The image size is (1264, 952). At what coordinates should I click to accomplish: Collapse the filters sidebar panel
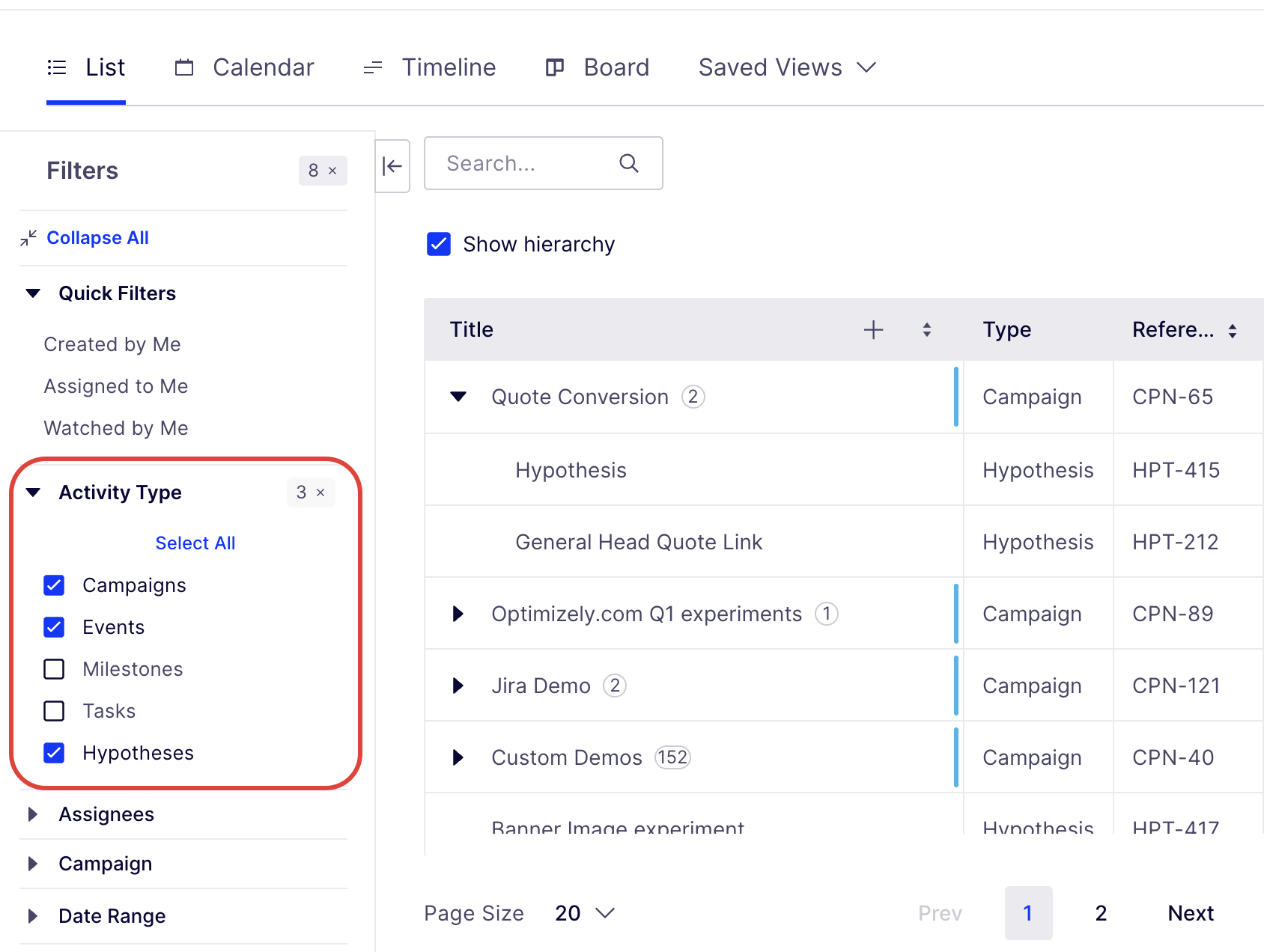(392, 166)
